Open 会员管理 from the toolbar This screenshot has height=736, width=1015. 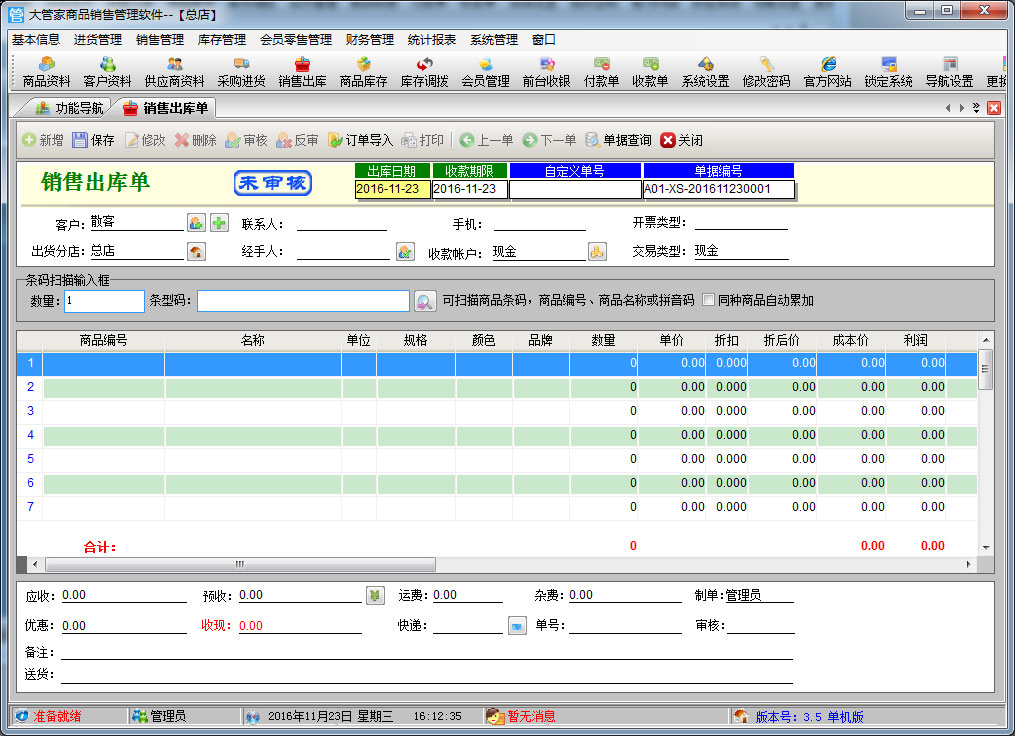[x=485, y=72]
